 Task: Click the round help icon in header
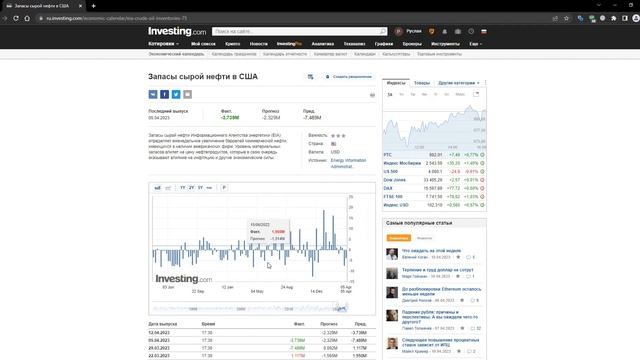click(x=471, y=31)
